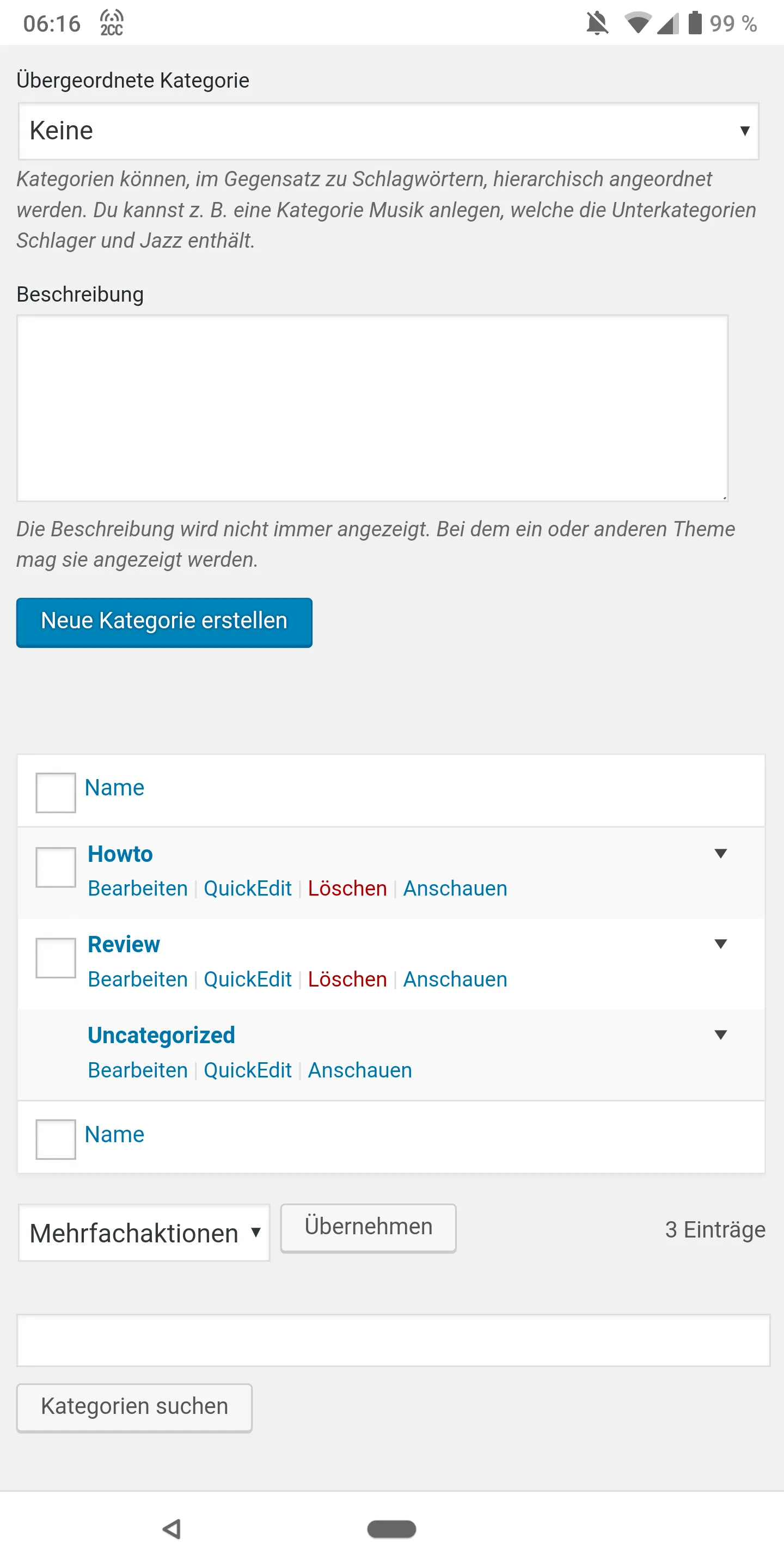
Task: Toggle select-all checkbox in table footer
Action: coord(56,1139)
